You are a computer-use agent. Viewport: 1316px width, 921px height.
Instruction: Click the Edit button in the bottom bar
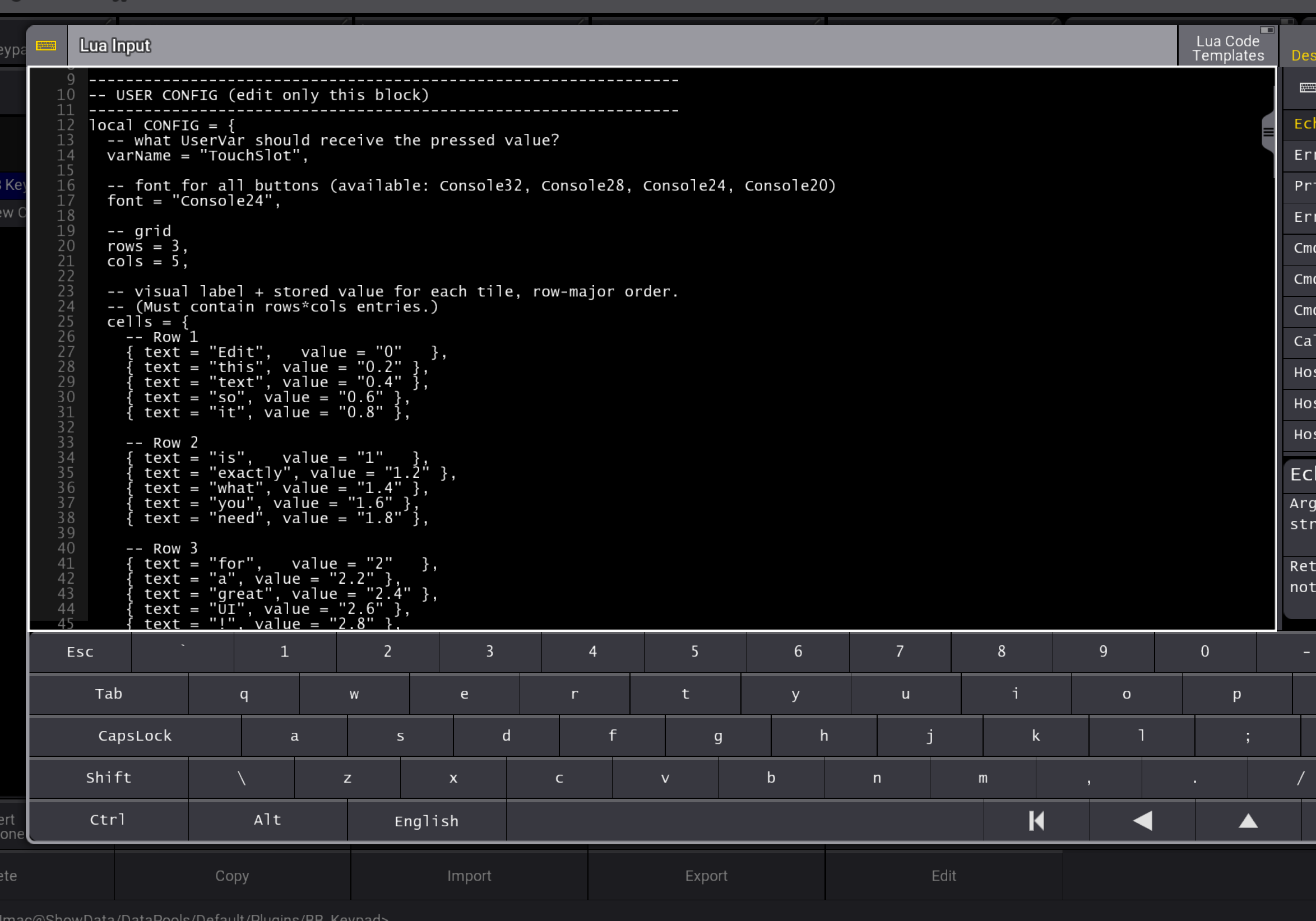pos(943,875)
